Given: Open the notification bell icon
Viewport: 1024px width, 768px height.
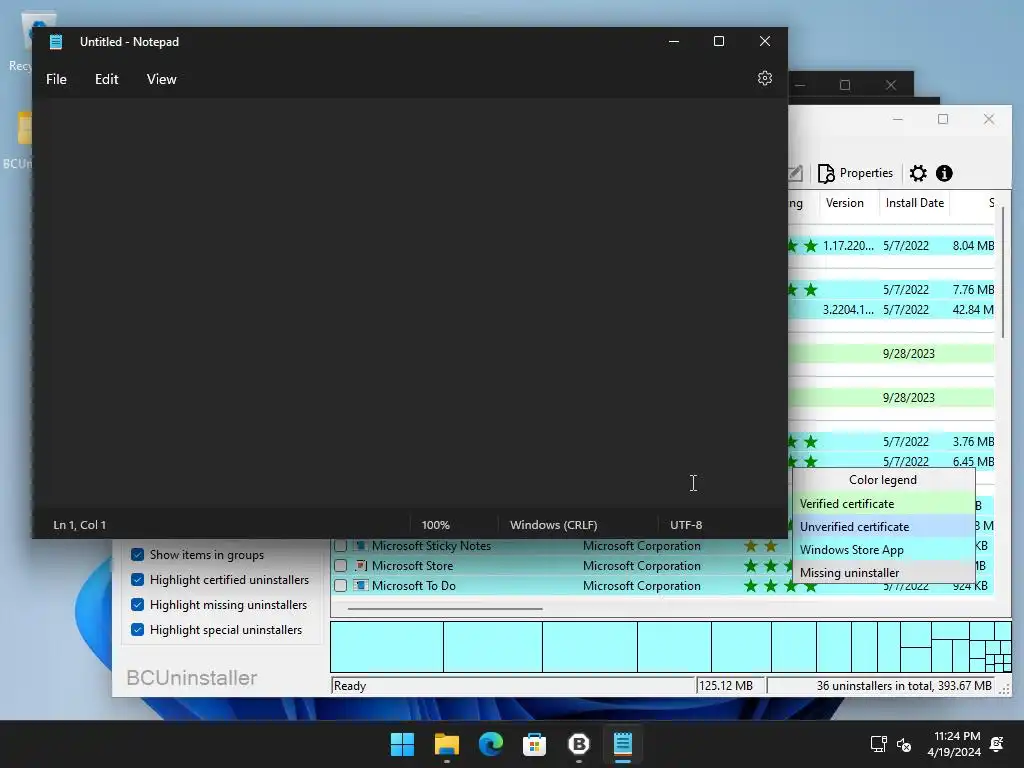Looking at the screenshot, I should (x=997, y=744).
